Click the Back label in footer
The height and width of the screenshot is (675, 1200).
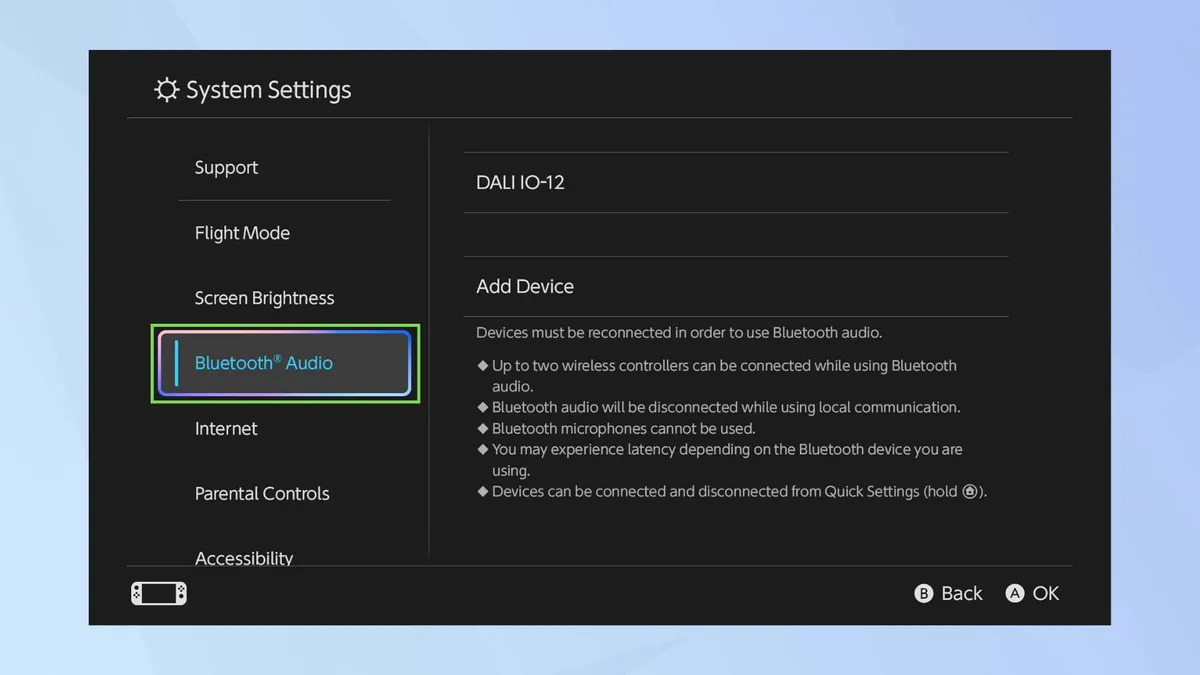tap(961, 594)
